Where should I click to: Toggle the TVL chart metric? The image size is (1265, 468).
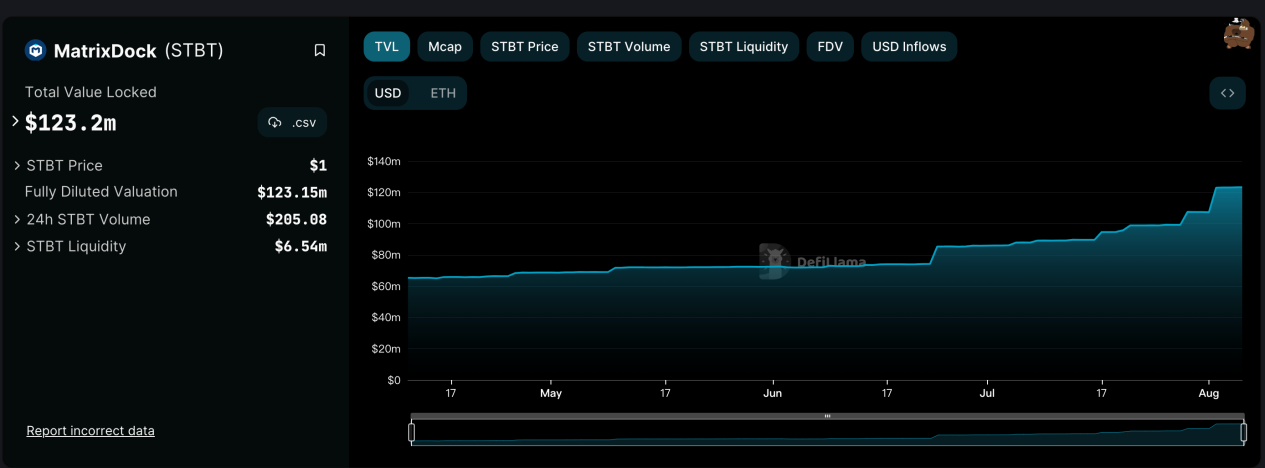click(x=387, y=46)
